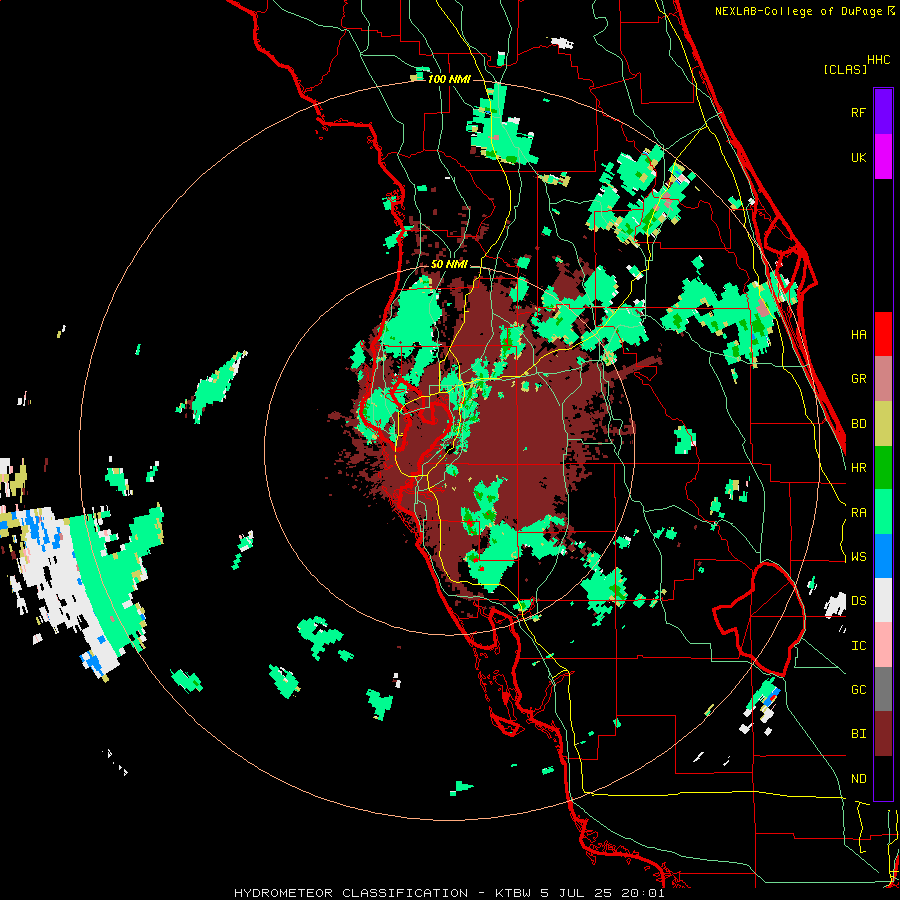Click the "BI" legend label

click(x=858, y=734)
